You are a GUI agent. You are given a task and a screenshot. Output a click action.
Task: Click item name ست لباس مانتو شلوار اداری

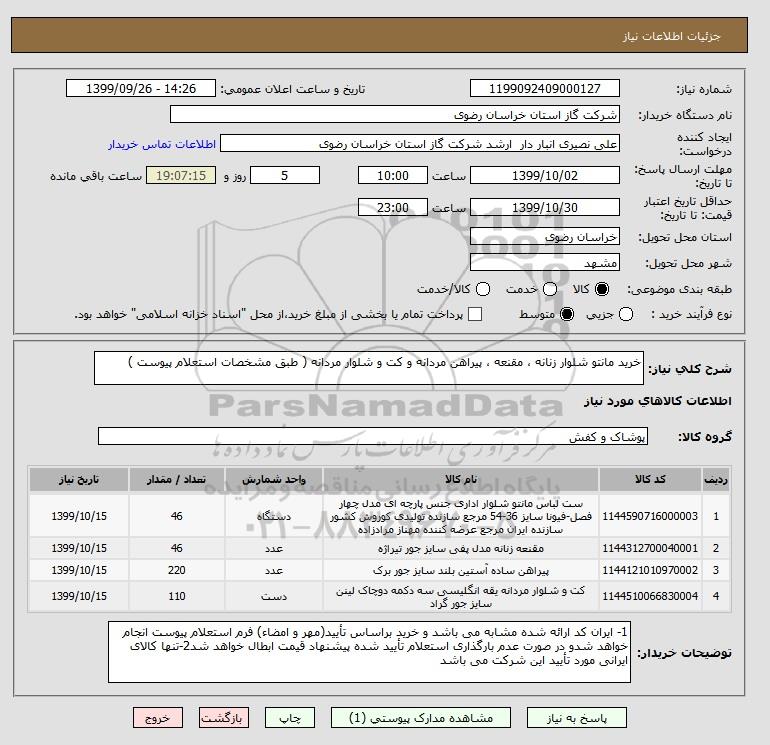click(x=461, y=516)
